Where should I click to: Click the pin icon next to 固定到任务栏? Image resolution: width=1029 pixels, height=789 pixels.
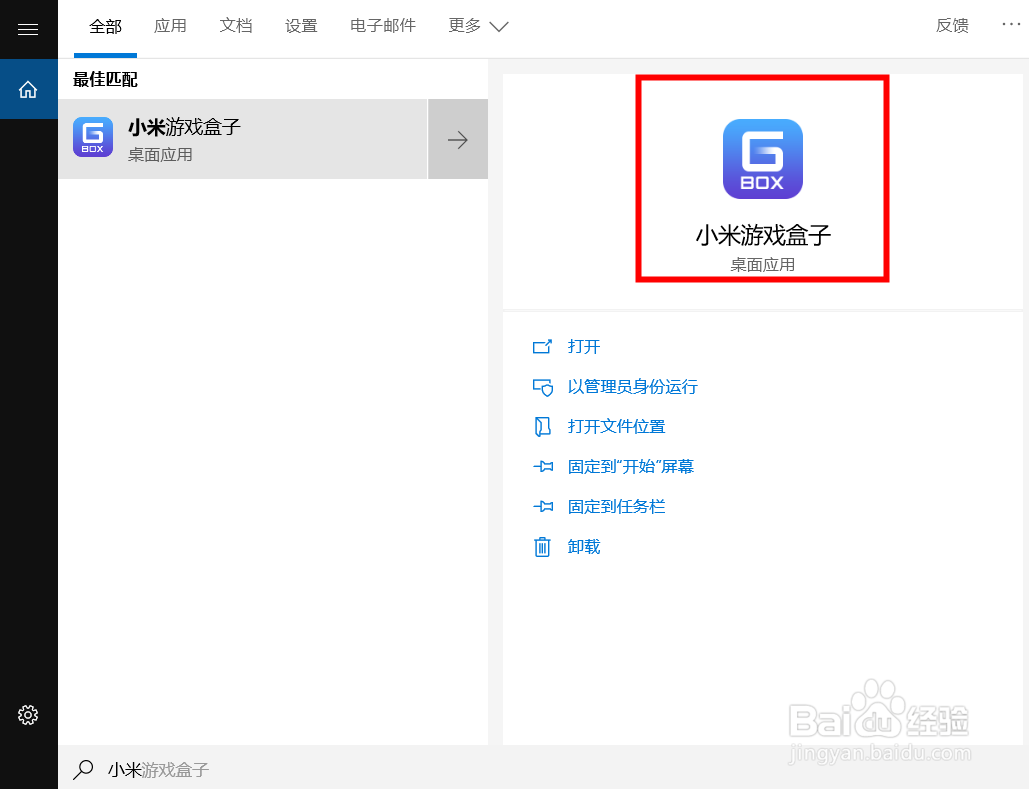pyautogui.click(x=543, y=507)
